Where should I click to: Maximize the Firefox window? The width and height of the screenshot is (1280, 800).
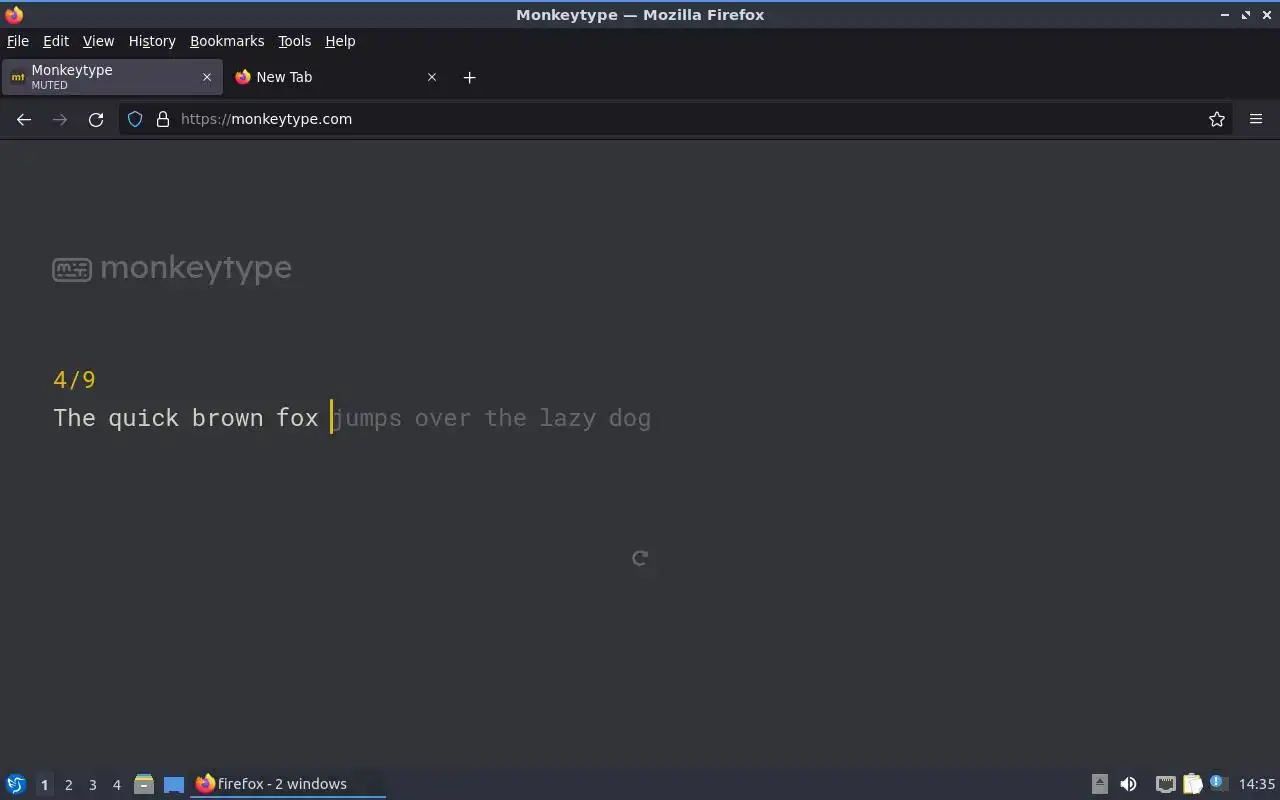1246,15
